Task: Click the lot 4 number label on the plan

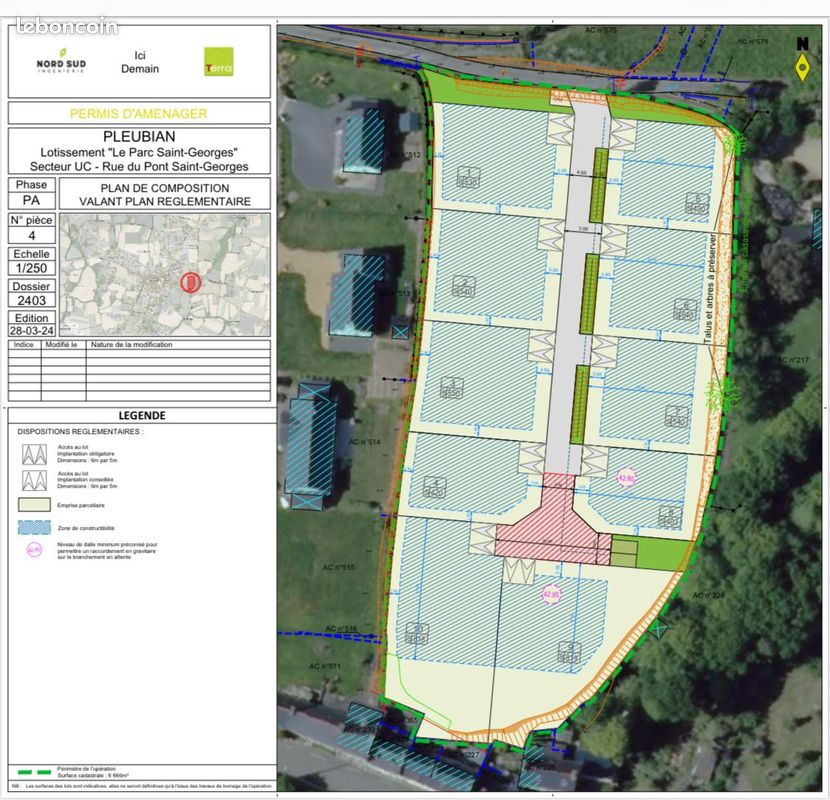Action: pyautogui.click(x=435, y=487)
